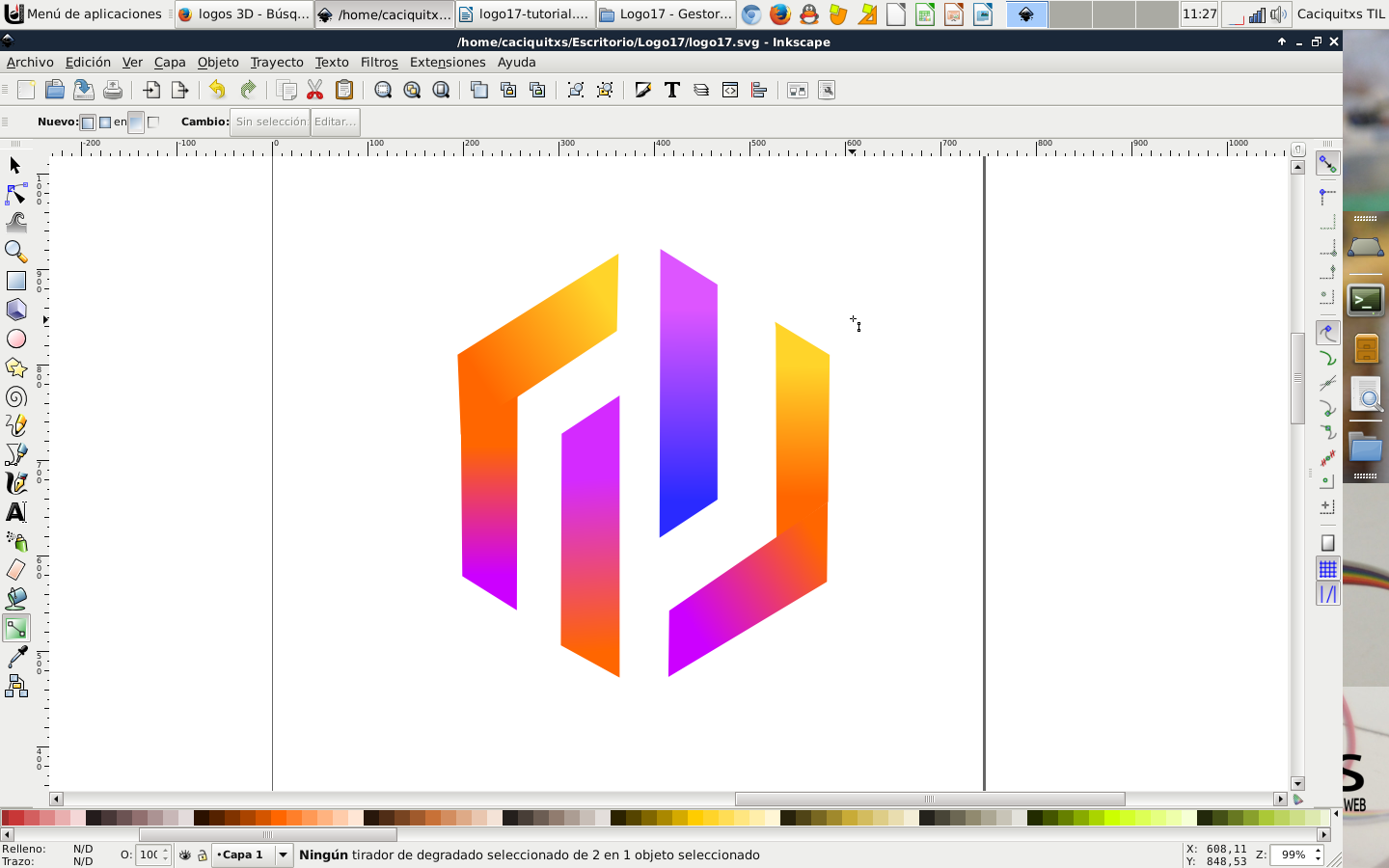Image resolution: width=1389 pixels, height=868 pixels.
Task: Select the Zoom magnifier tool
Action: click(x=15, y=252)
